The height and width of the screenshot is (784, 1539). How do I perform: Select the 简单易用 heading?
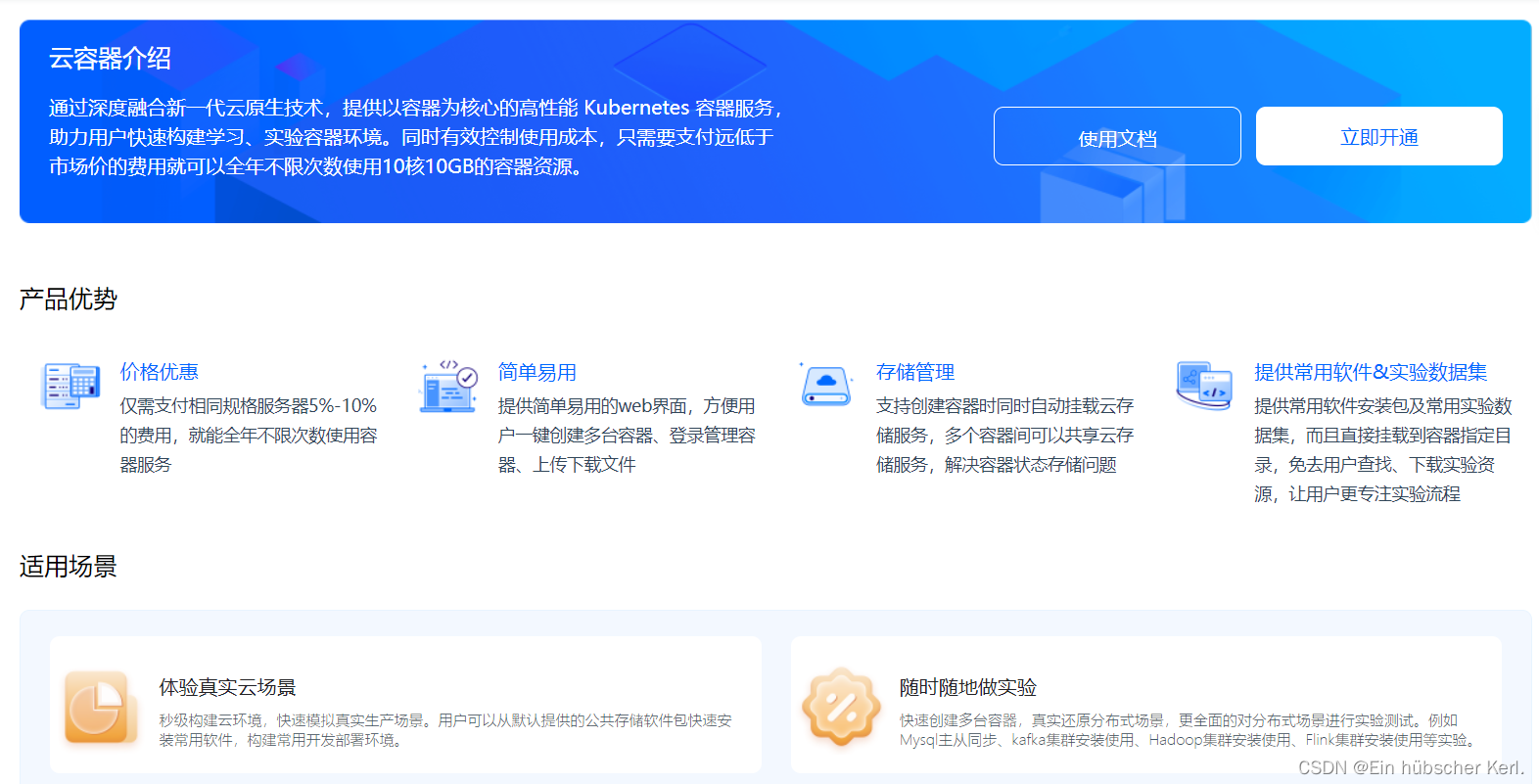pyautogui.click(x=536, y=372)
